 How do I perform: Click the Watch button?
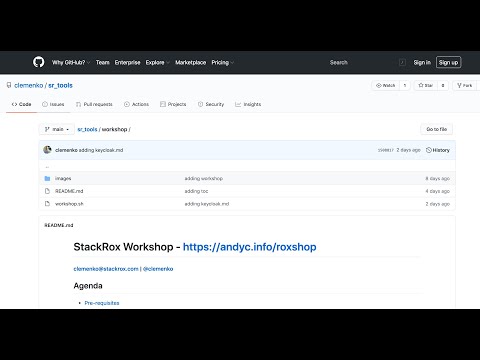point(386,86)
